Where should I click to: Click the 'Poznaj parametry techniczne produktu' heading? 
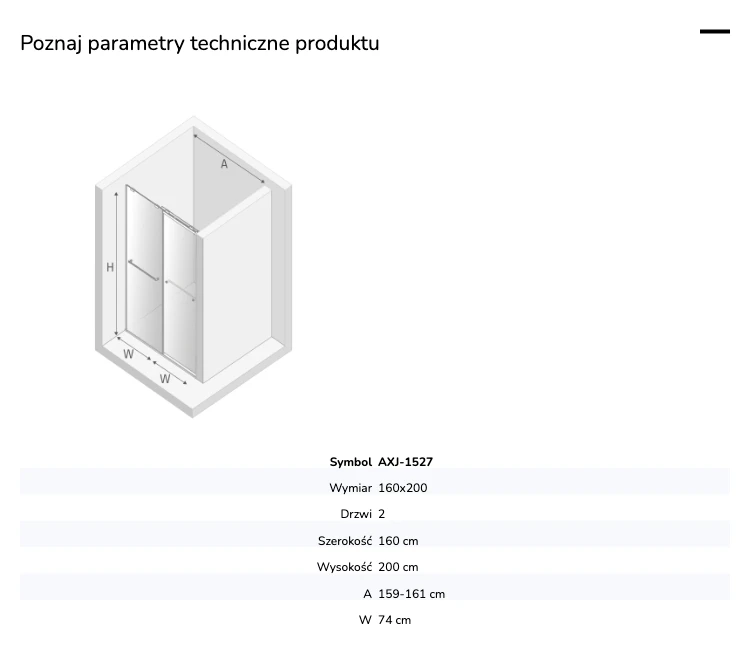200,44
